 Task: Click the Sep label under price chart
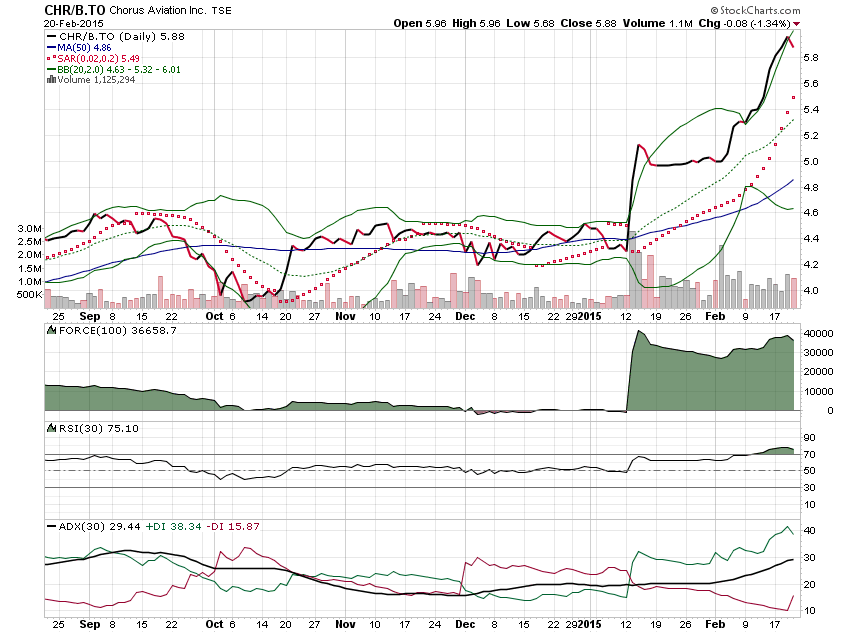(90, 316)
